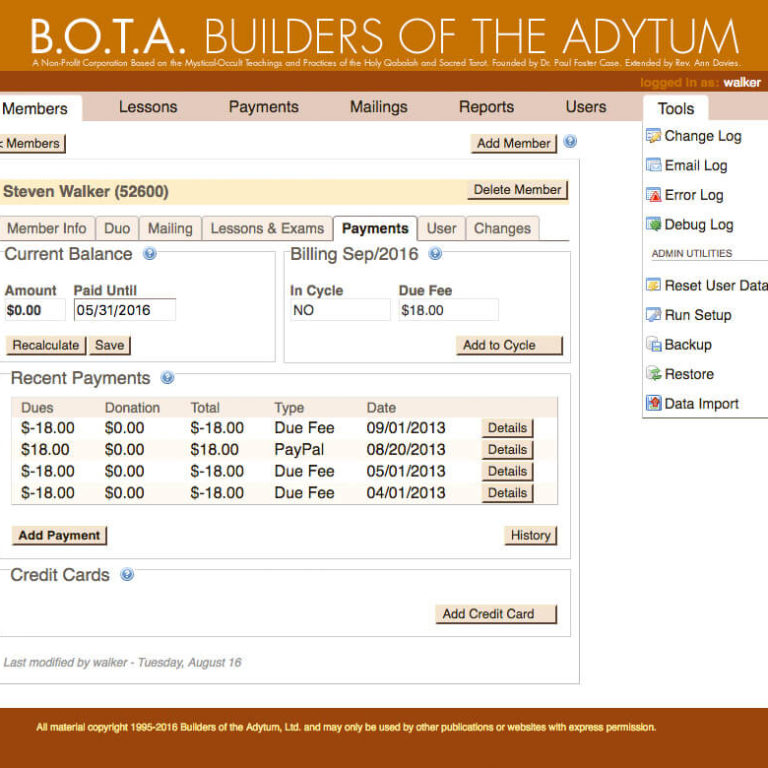Go to the Payments main navigation tab
The width and height of the screenshot is (768, 768).
pyautogui.click(x=264, y=107)
